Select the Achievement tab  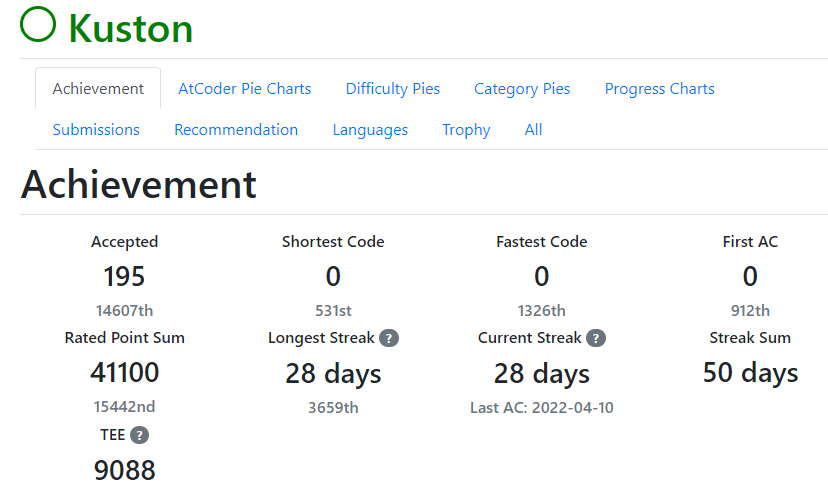click(98, 88)
